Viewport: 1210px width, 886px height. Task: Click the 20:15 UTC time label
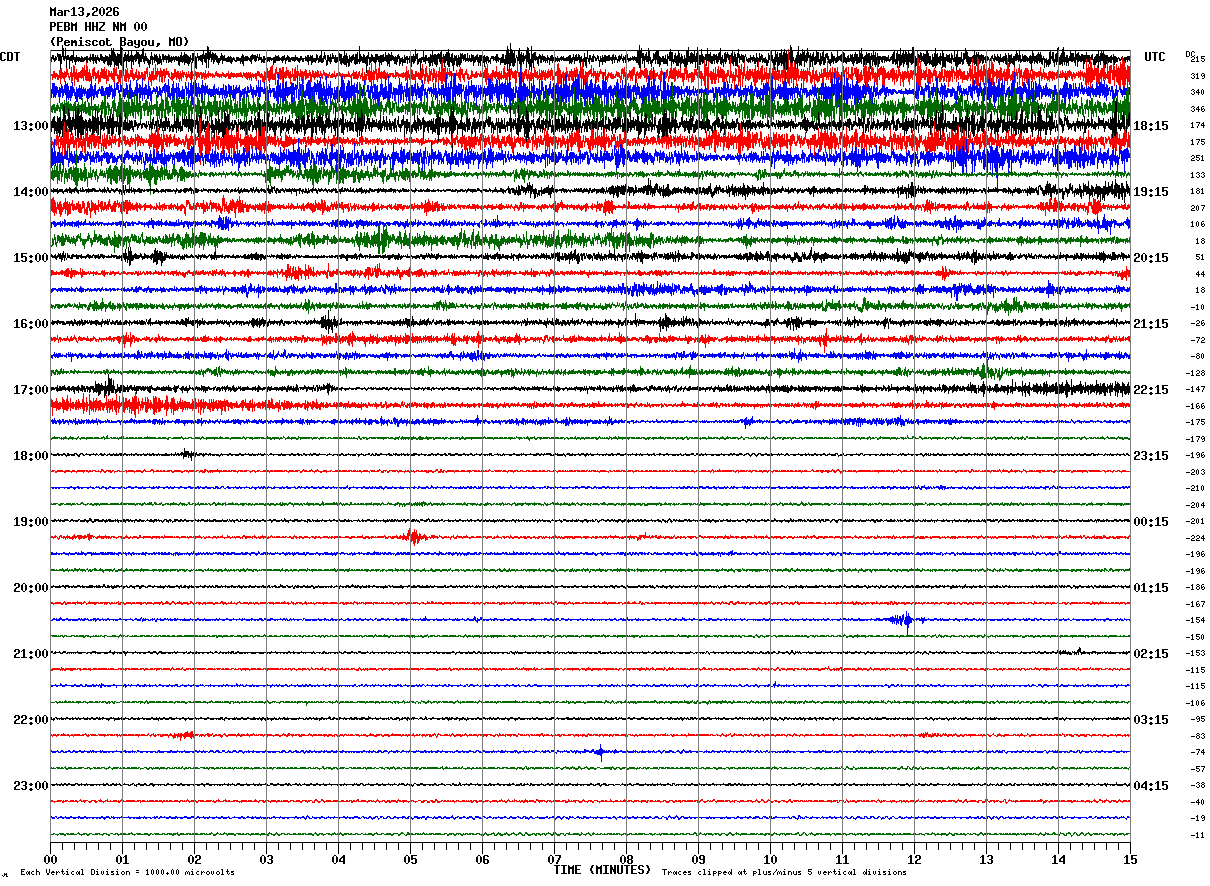[x=1151, y=258]
